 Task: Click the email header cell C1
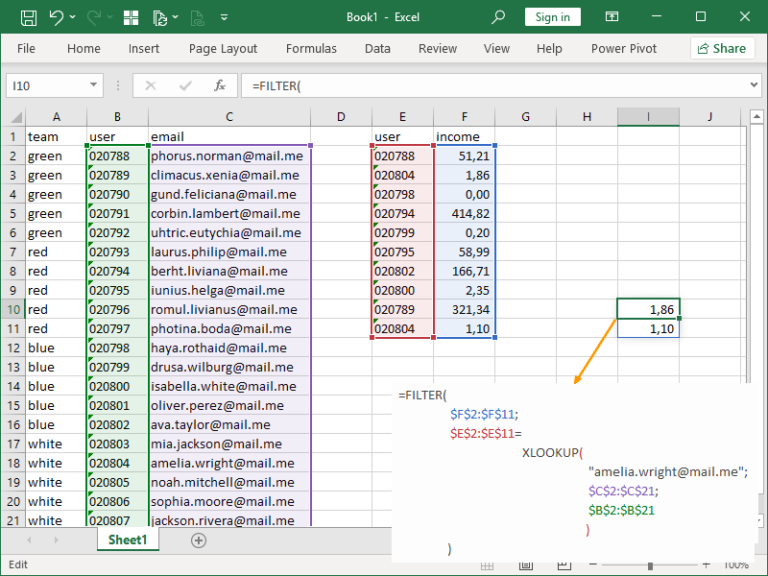(x=229, y=137)
